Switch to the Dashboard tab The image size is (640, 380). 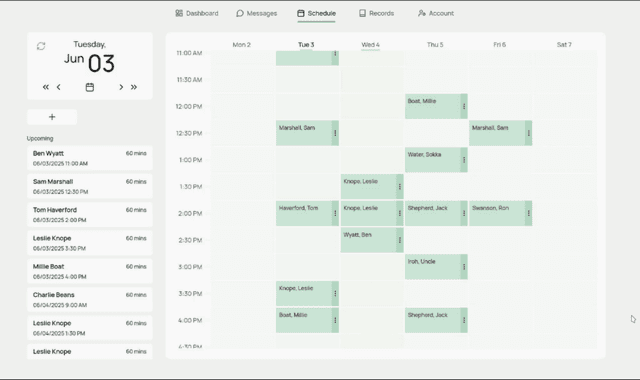click(x=197, y=13)
